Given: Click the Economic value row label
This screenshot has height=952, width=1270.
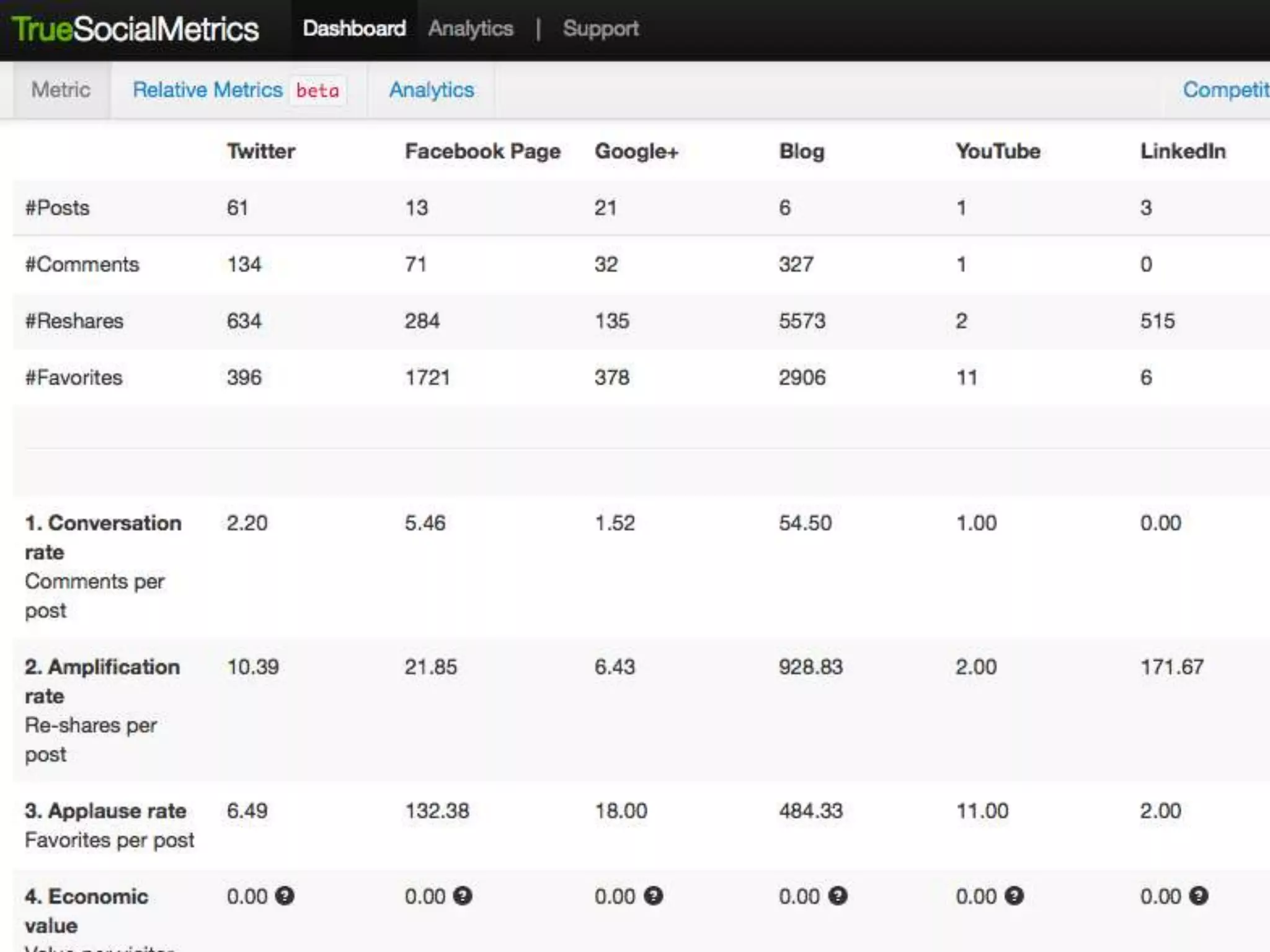Looking at the screenshot, I should pos(86,910).
